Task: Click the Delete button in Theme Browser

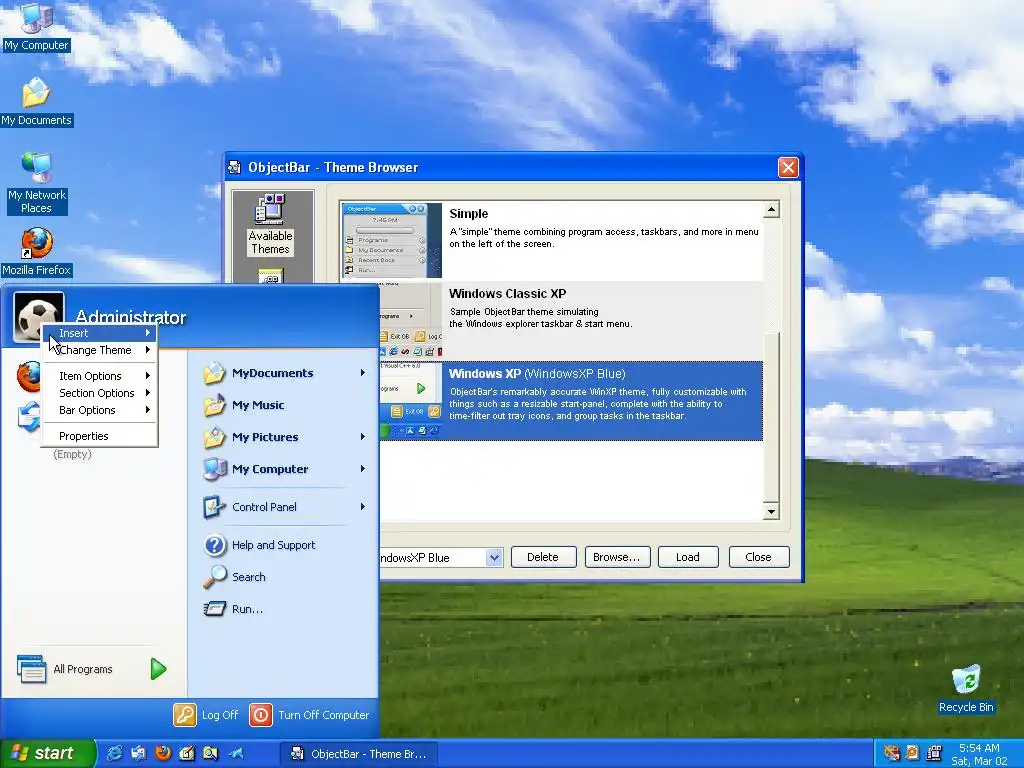Action: [x=543, y=557]
